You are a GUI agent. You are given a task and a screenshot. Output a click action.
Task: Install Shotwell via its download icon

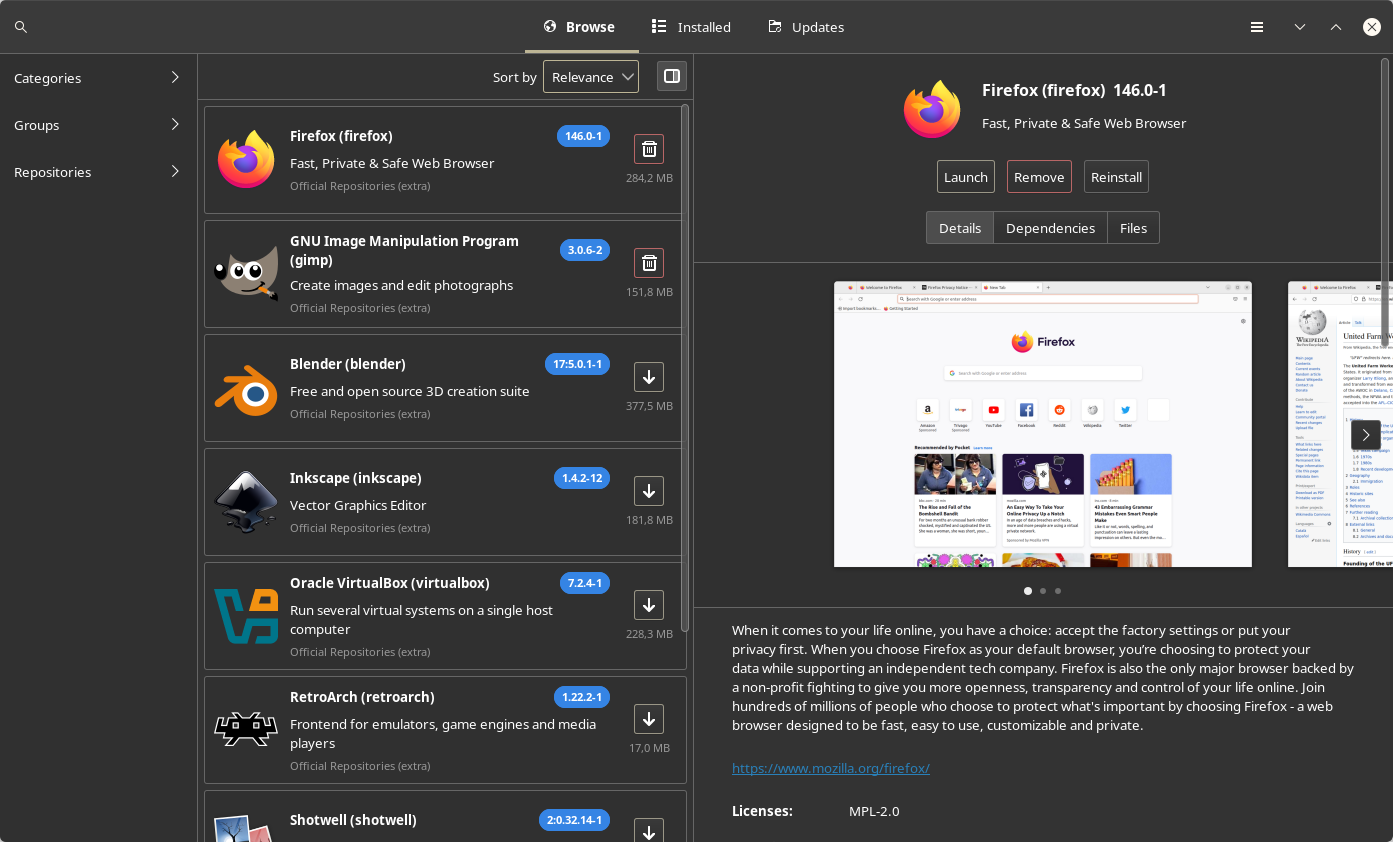(x=648, y=830)
